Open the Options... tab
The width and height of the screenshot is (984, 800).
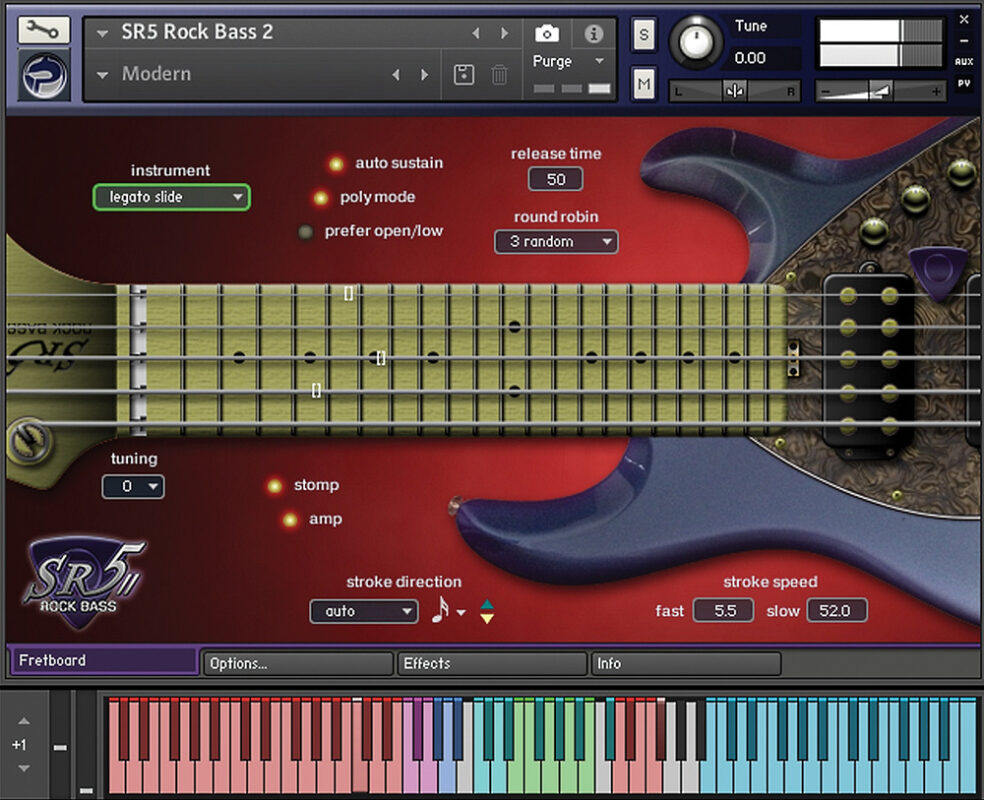(x=297, y=663)
